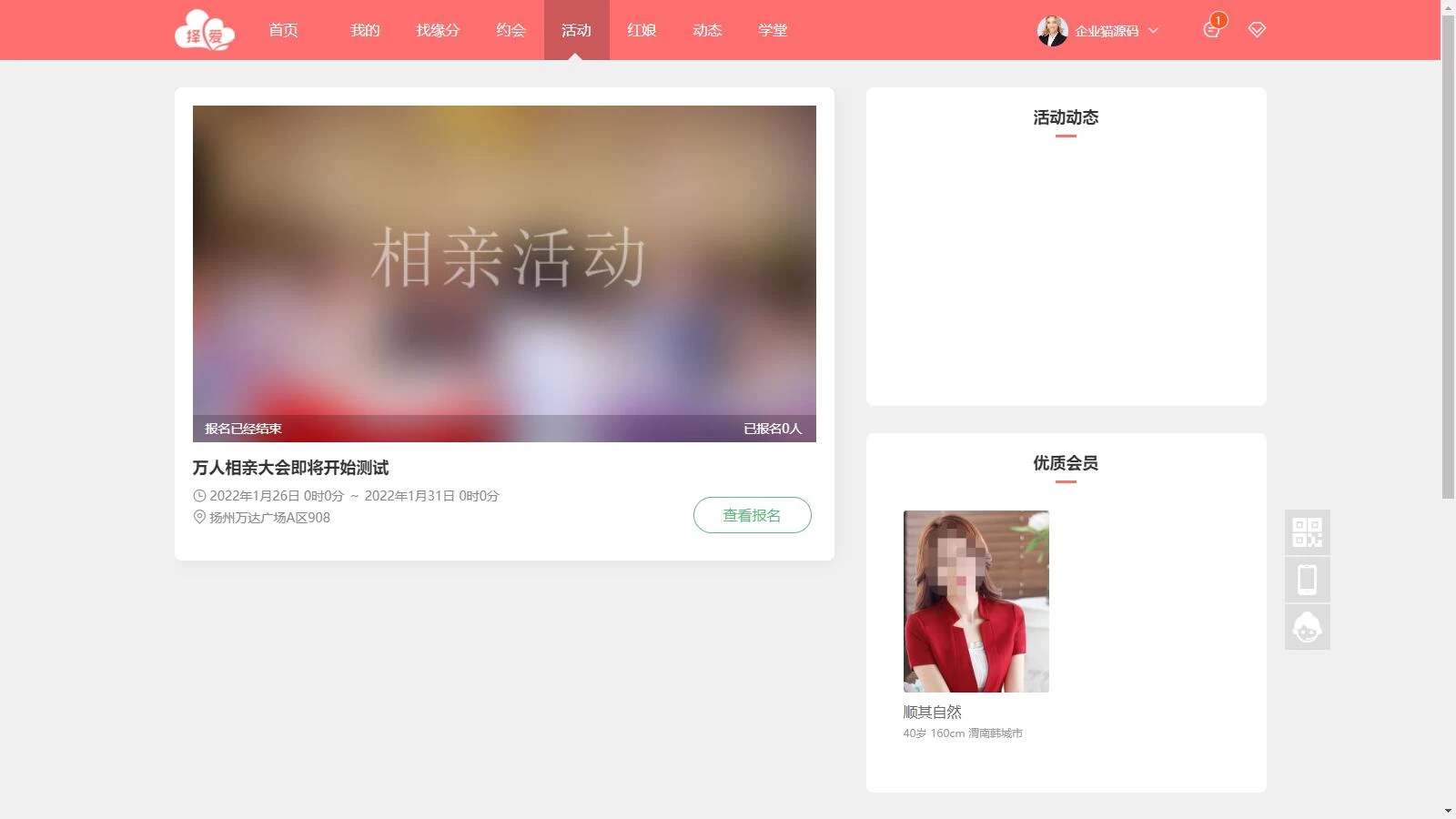1456x819 pixels.
Task: Open customer service via the avatar icon
Action: pyautogui.click(x=1307, y=626)
